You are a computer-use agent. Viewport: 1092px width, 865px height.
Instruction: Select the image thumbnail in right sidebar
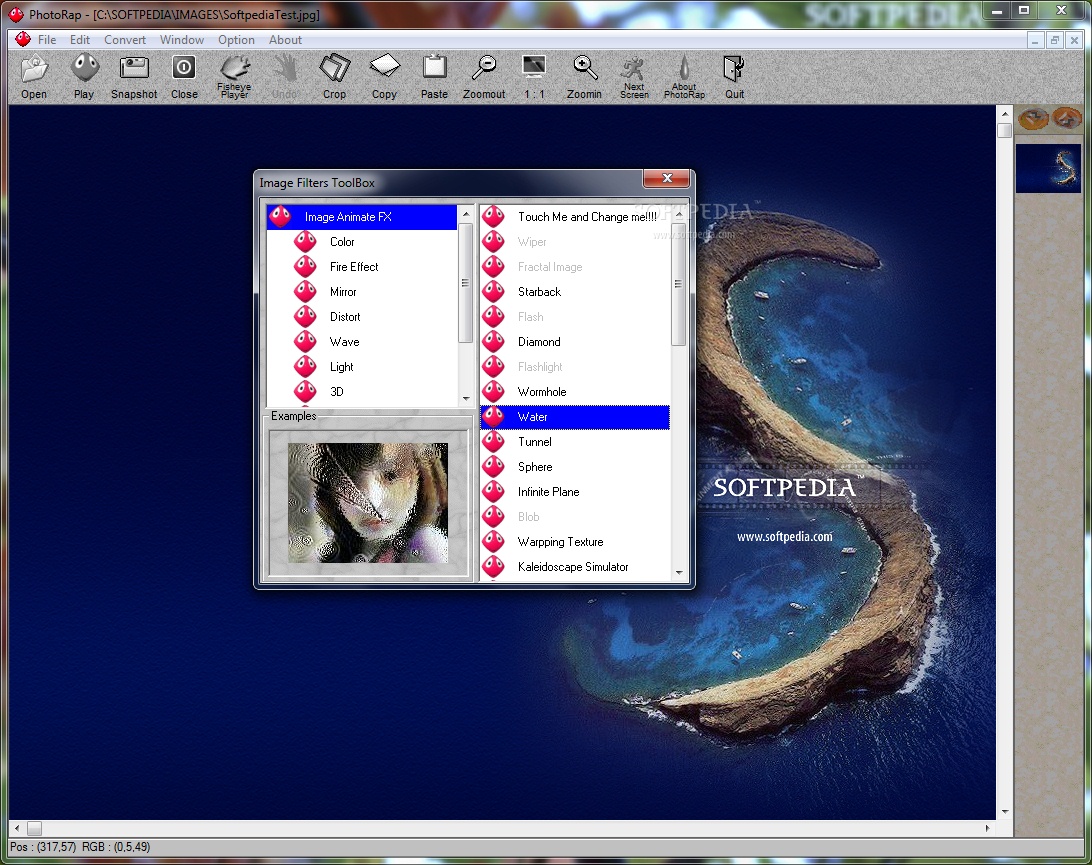(x=1048, y=168)
